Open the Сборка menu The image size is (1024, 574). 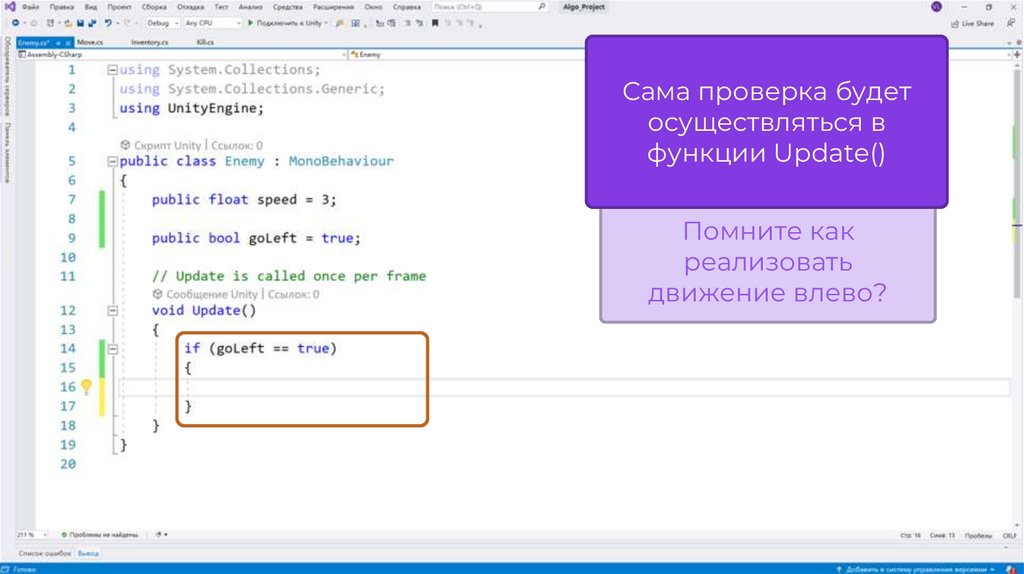(154, 7)
